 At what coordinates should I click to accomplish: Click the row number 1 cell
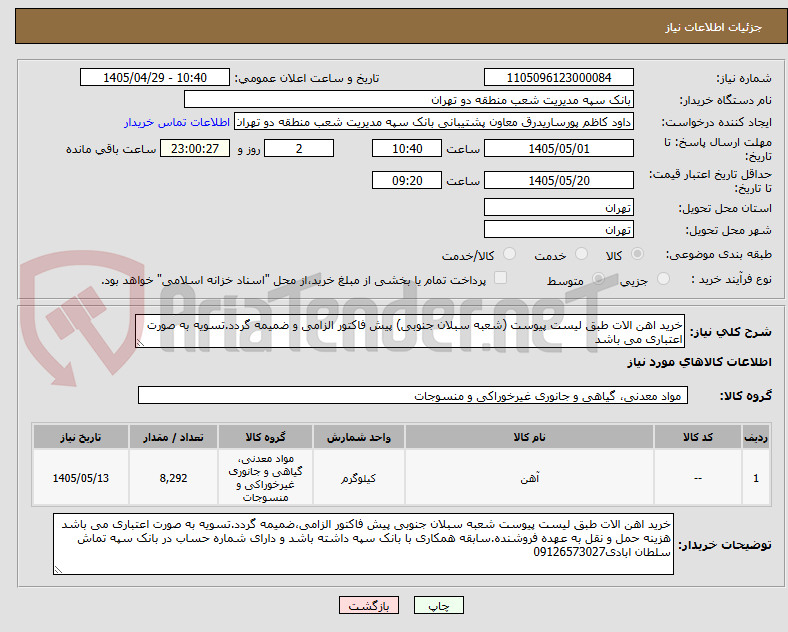click(x=756, y=478)
